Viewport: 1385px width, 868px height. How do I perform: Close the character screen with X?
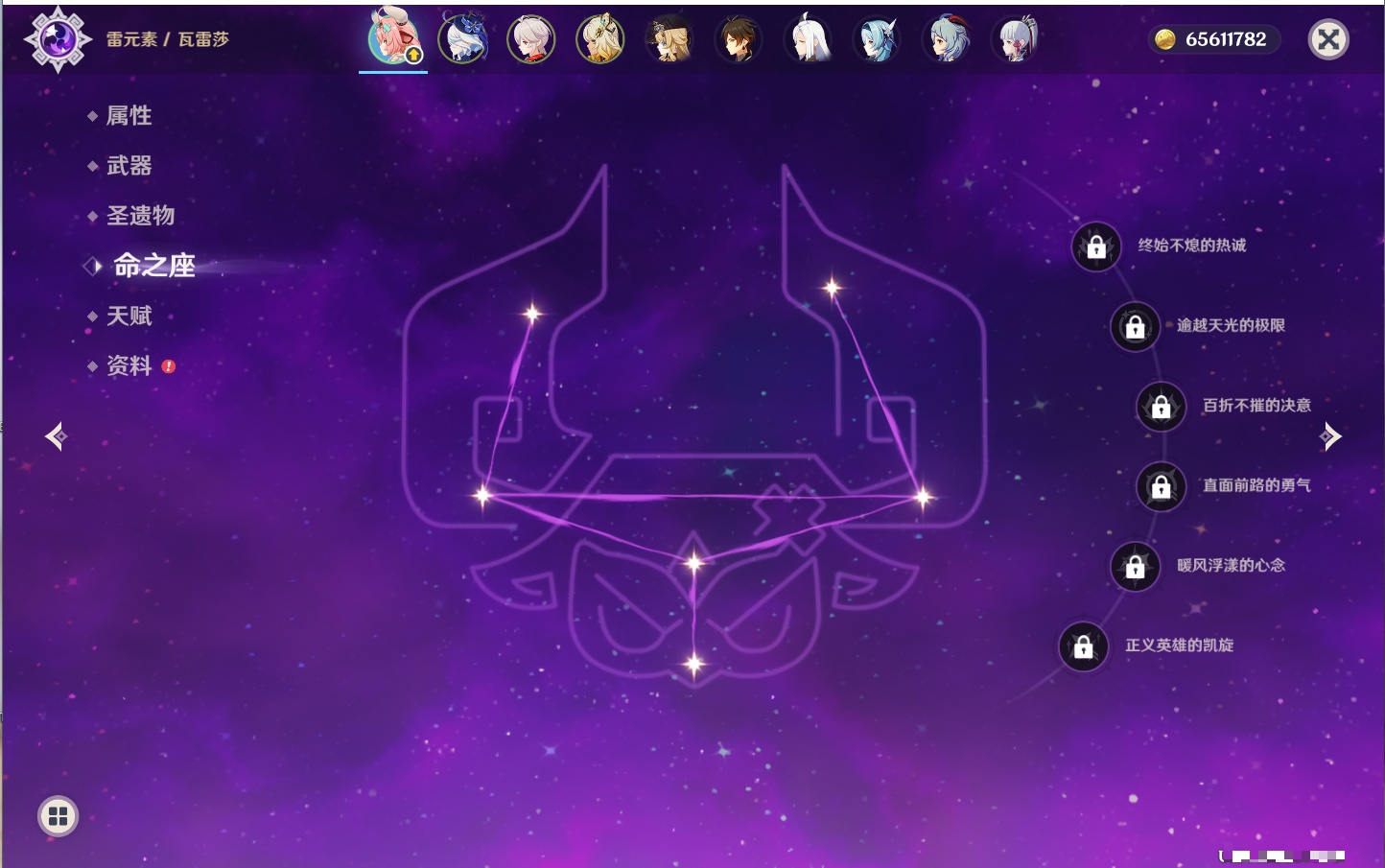pyautogui.click(x=1328, y=39)
